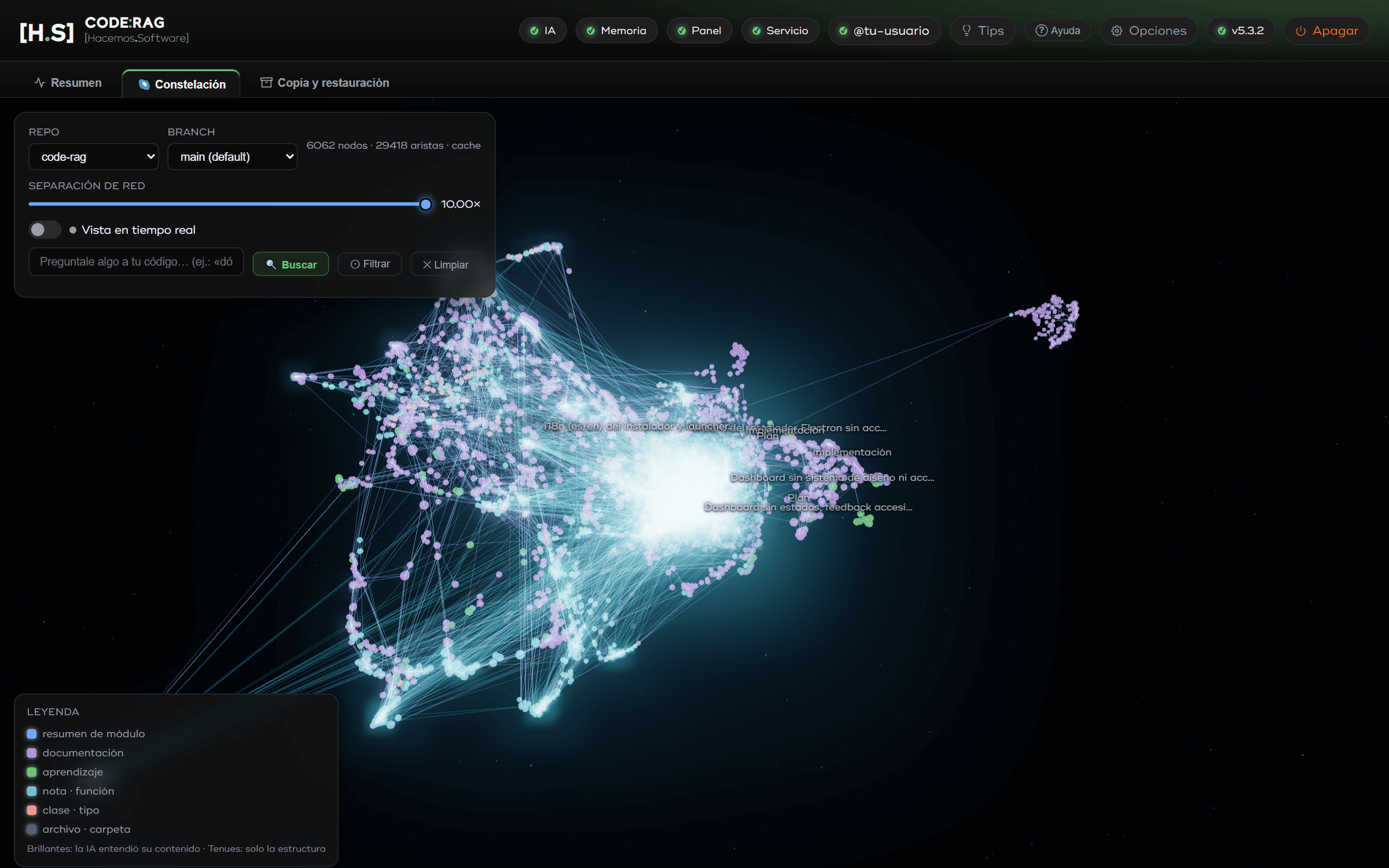This screenshot has height=868, width=1389.
Task: Click the Tips lightbulb icon
Action: pyautogui.click(x=966, y=31)
